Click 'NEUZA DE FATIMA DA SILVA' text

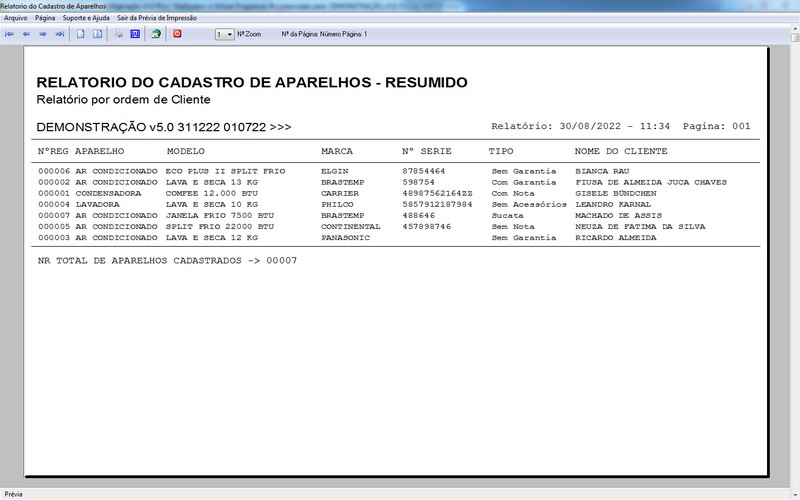point(640,227)
